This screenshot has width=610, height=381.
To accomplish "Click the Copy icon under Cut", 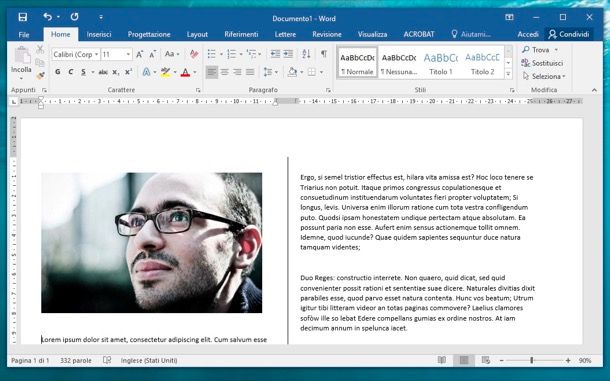I will point(40,63).
